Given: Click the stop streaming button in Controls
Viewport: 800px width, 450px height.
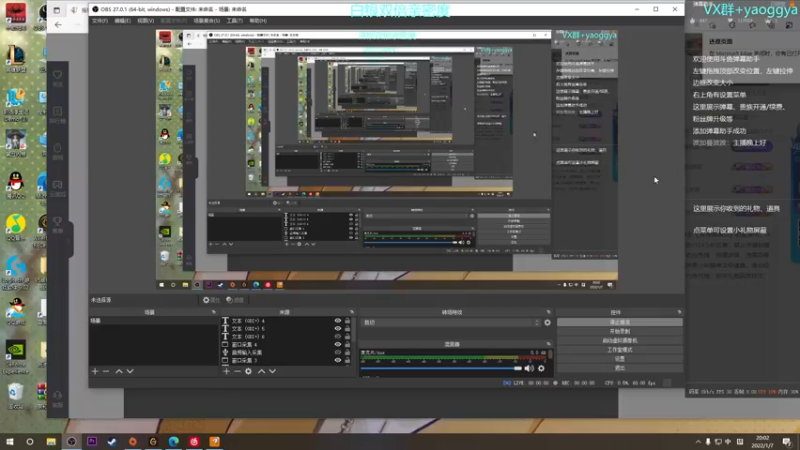Looking at the screenshot, I should [619, 322].
